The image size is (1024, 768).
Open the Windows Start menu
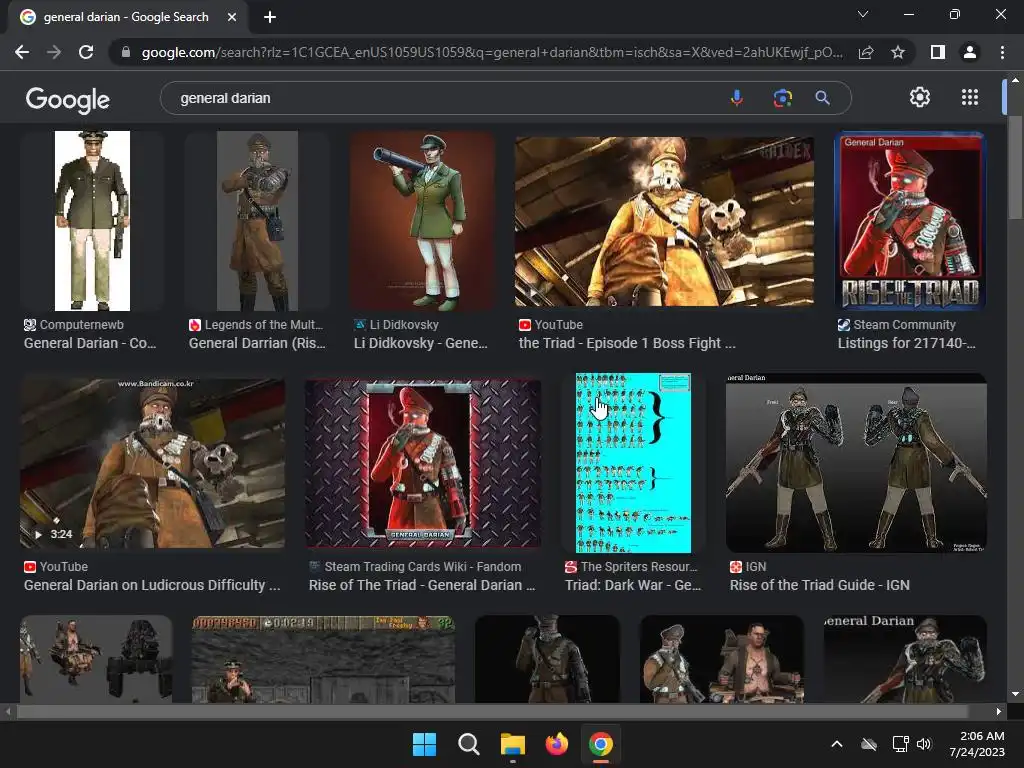424,744
